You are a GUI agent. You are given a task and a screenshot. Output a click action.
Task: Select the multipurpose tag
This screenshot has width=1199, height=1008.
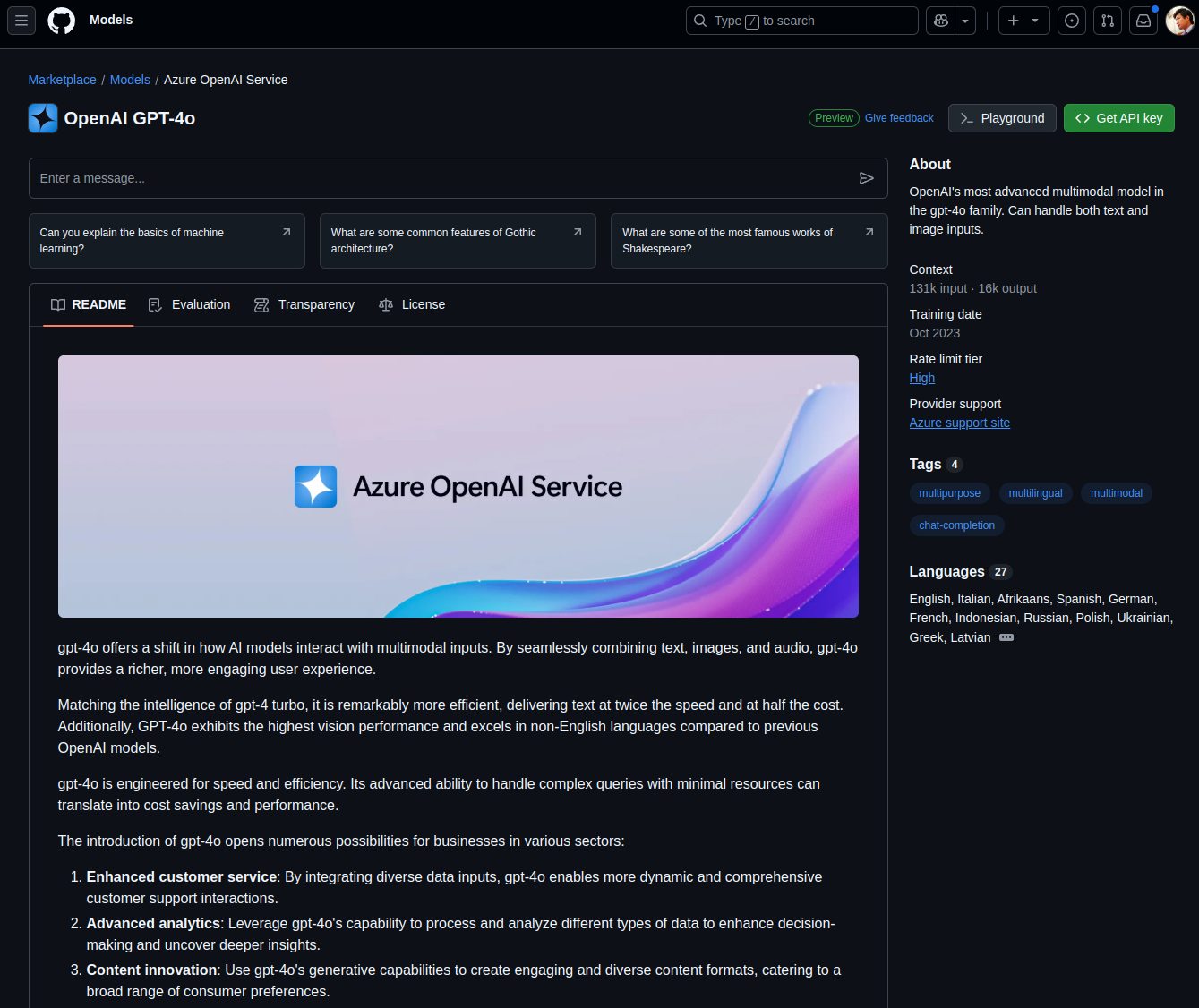pyautogui.click(x=949, y=493)
